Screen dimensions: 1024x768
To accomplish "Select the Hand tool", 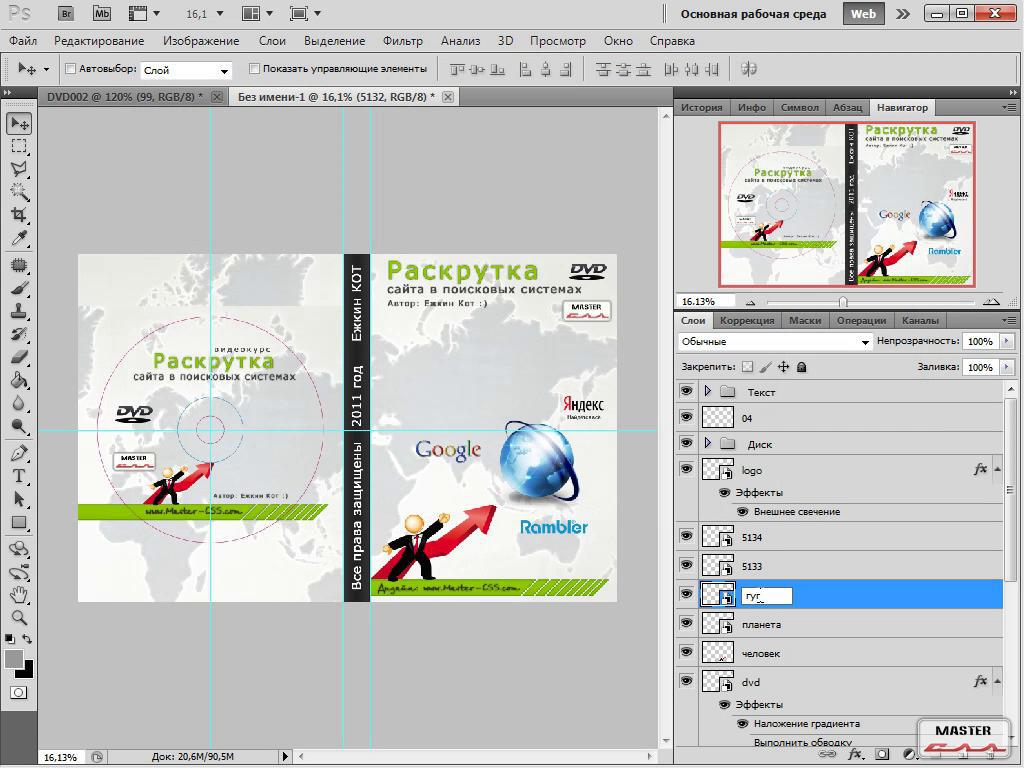I will coord(19,594).
